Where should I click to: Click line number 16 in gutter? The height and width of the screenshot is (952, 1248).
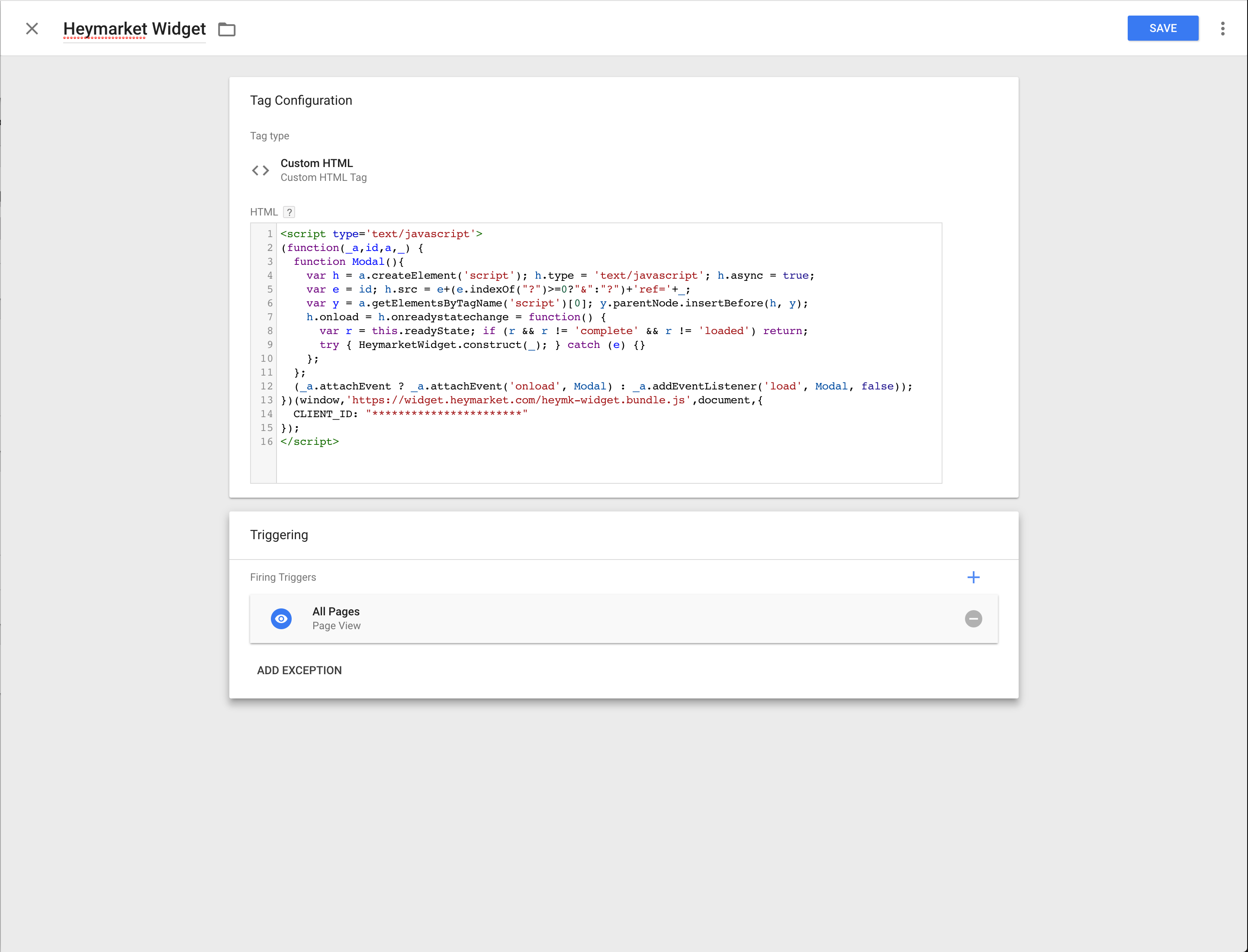pyautogui.click(x=267, y=441)
